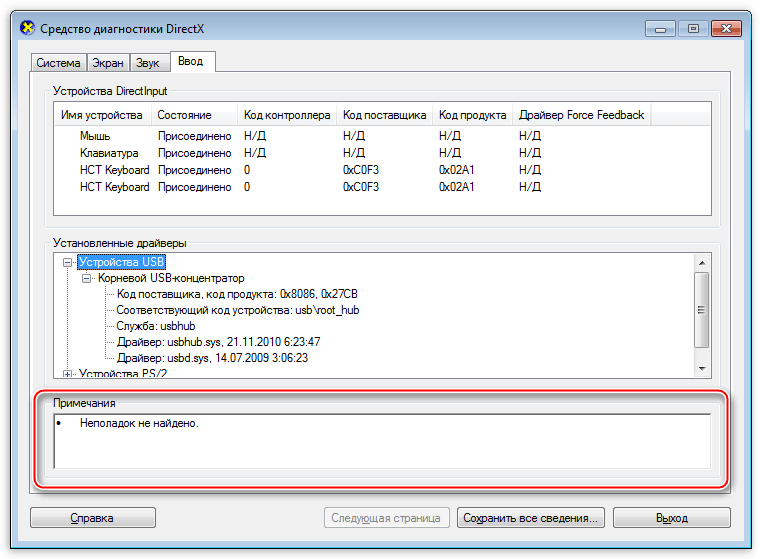This screenshot has height=559, width=762.
Task: Click the Следующая страница button
Action: (x=386, y=518)
